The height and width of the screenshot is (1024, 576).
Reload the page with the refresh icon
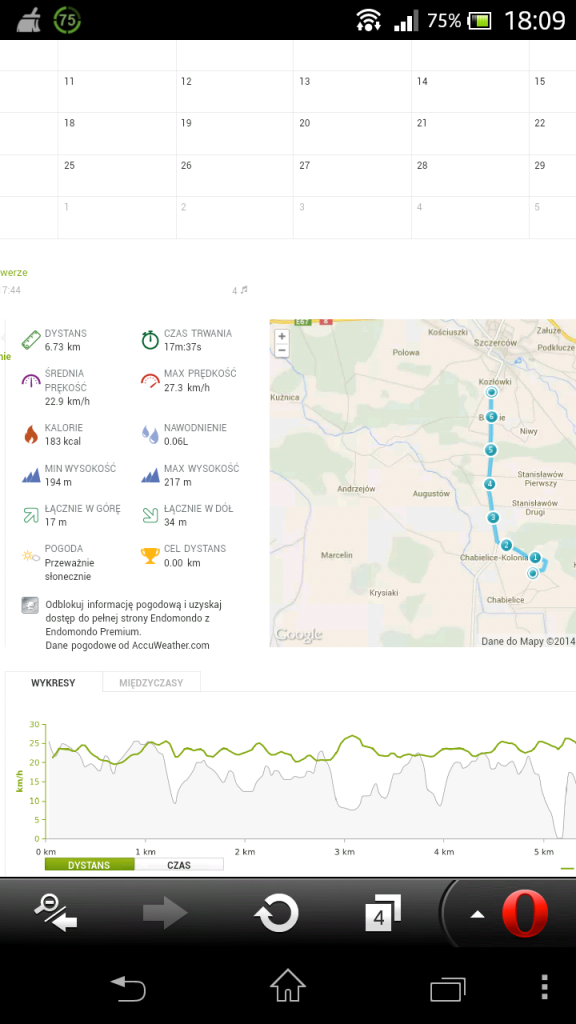276,912
